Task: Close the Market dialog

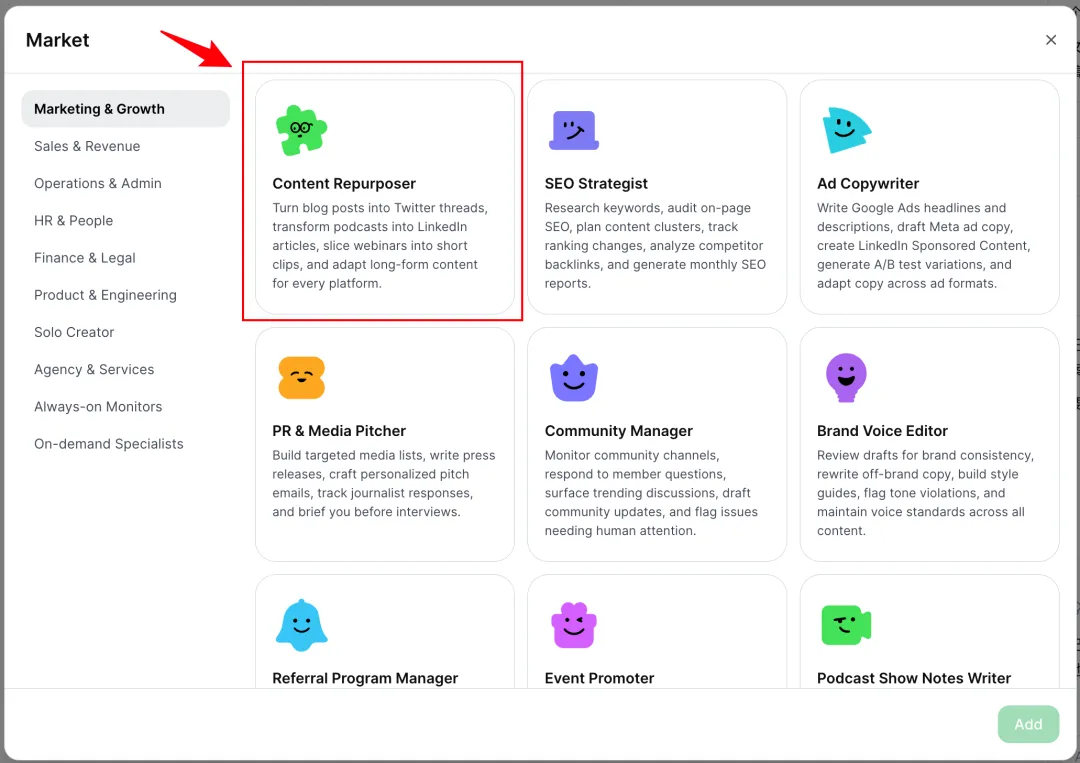Action: (x=1051, y=40)
